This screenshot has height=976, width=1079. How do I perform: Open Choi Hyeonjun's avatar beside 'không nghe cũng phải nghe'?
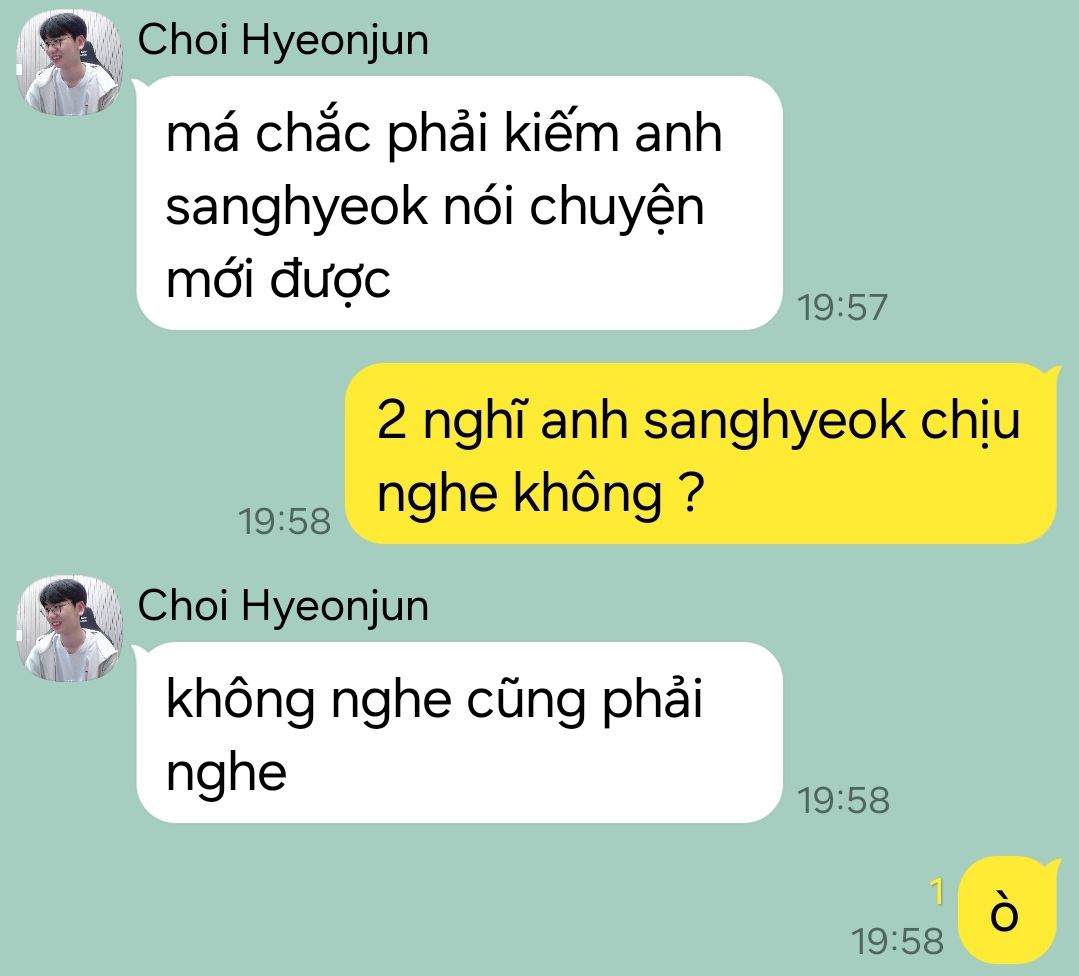pyautogui.click(x=70, y=628)
